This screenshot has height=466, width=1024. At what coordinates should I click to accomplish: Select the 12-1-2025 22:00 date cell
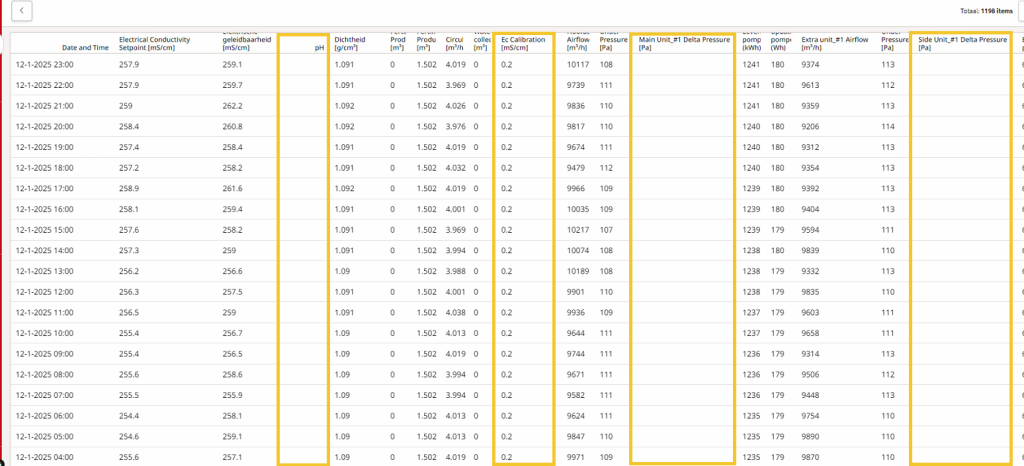coord(44,85)
